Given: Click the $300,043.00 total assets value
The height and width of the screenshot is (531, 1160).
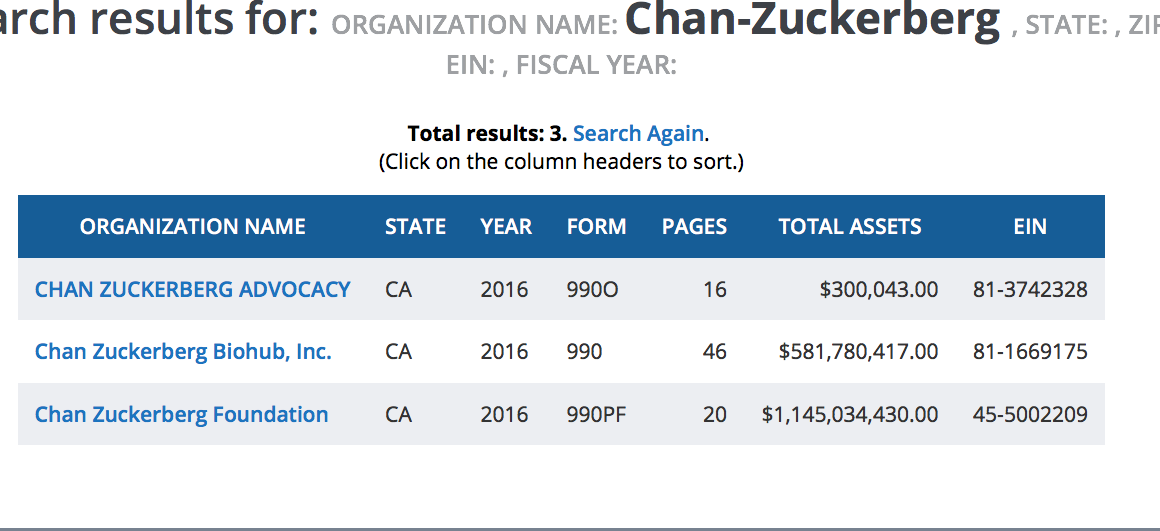Looking at the screenshot, I should click(879, 290).
